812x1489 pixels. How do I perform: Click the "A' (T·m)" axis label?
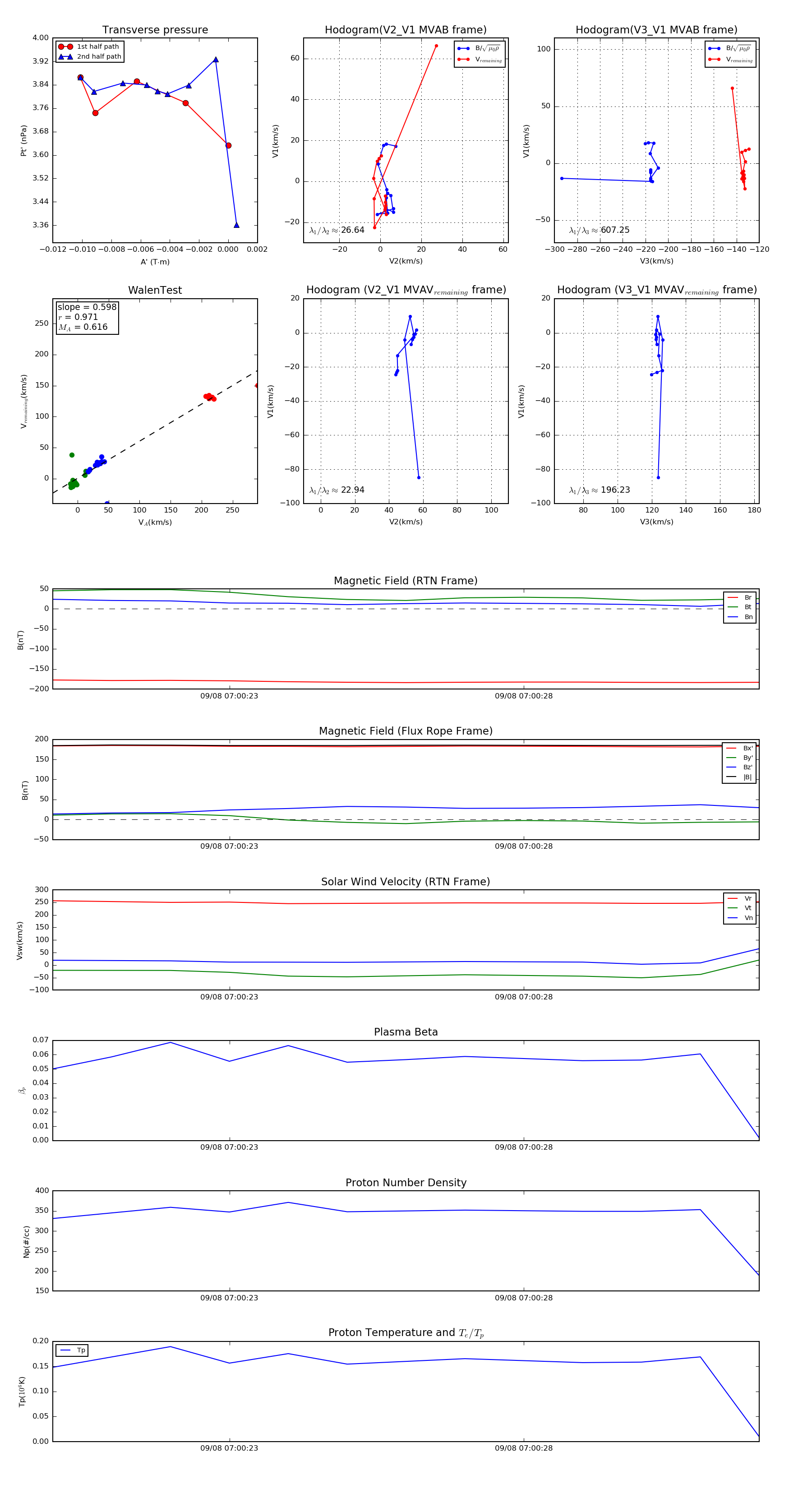[155, 262]
